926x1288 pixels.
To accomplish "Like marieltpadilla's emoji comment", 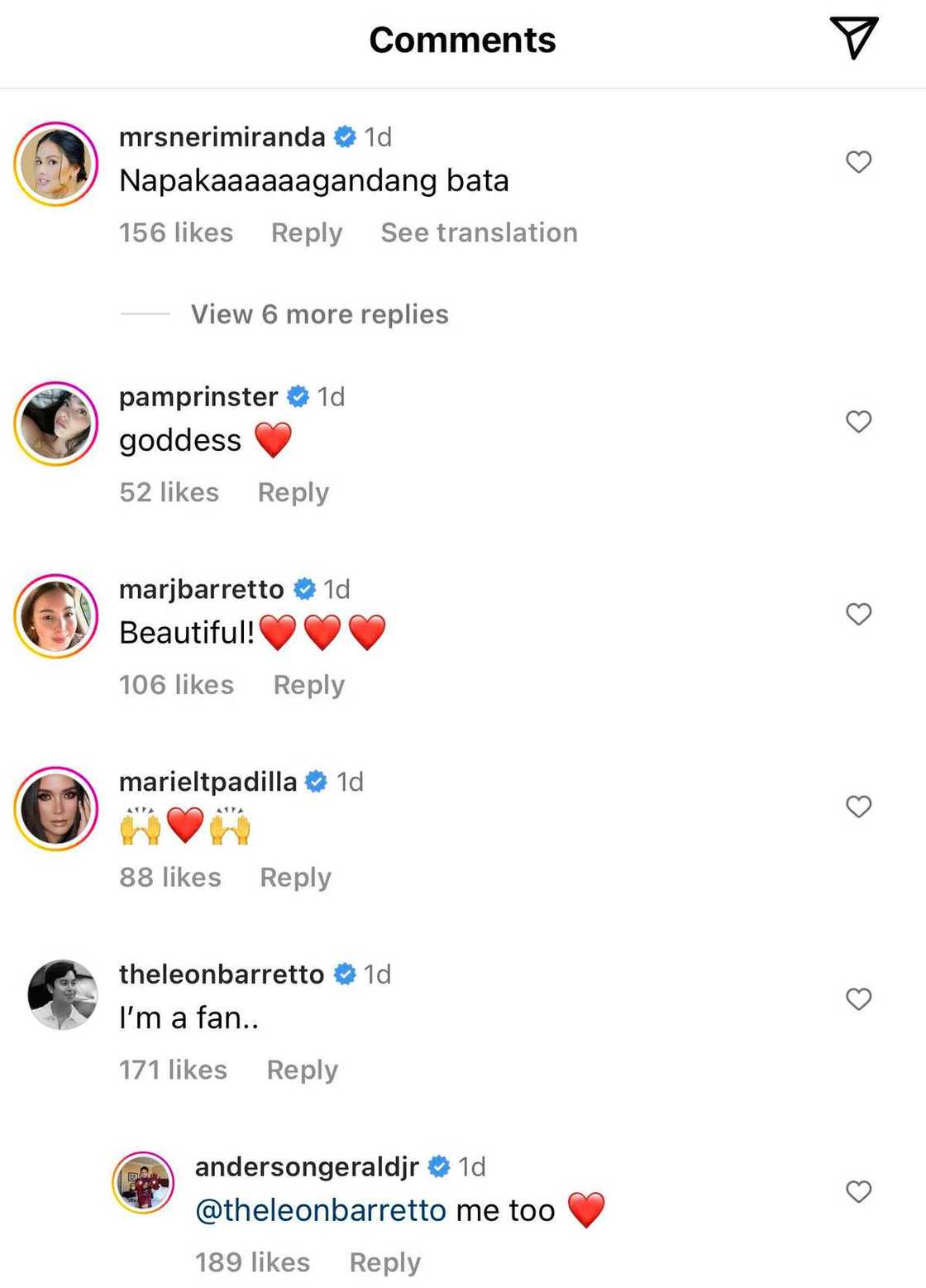I will coord(859,807).
